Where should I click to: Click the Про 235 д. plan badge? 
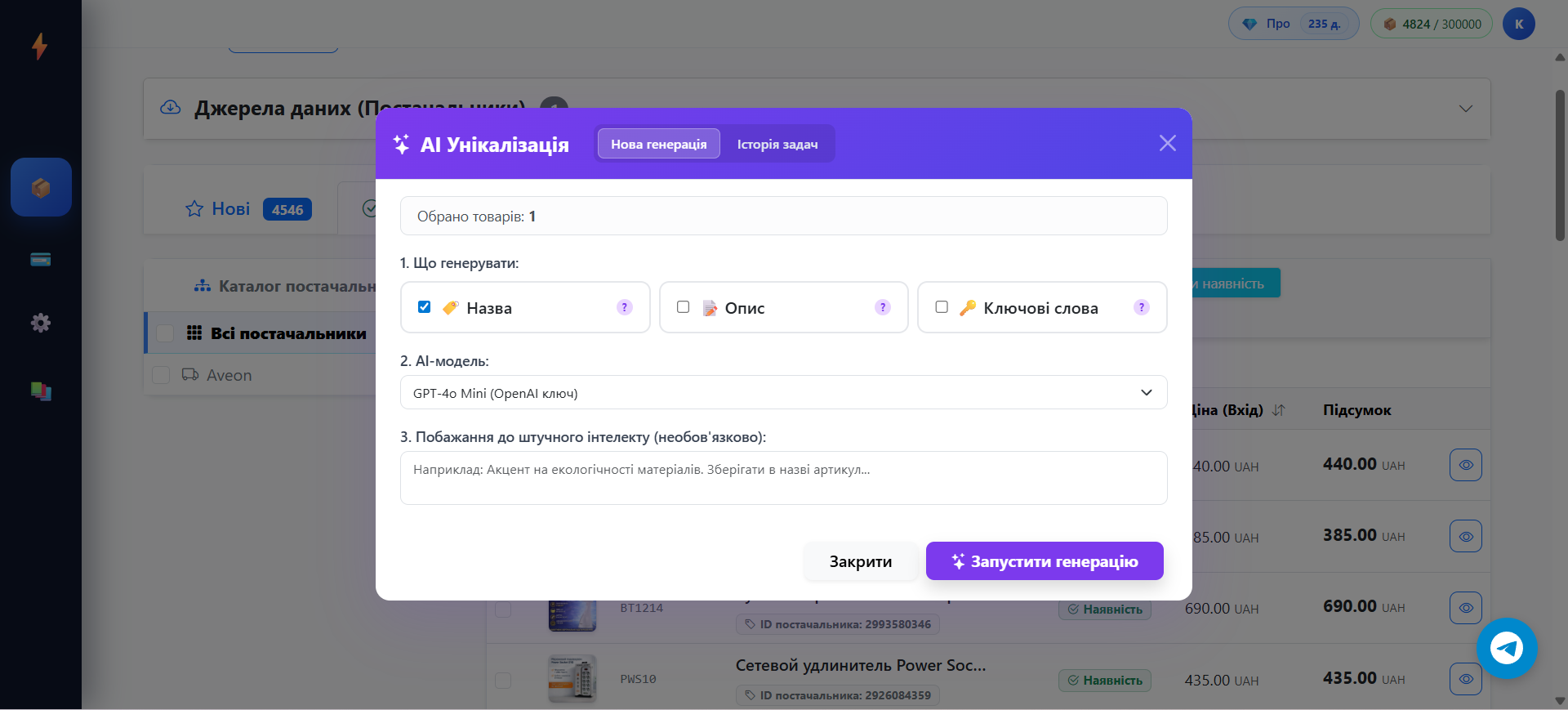pos(1294,24)
